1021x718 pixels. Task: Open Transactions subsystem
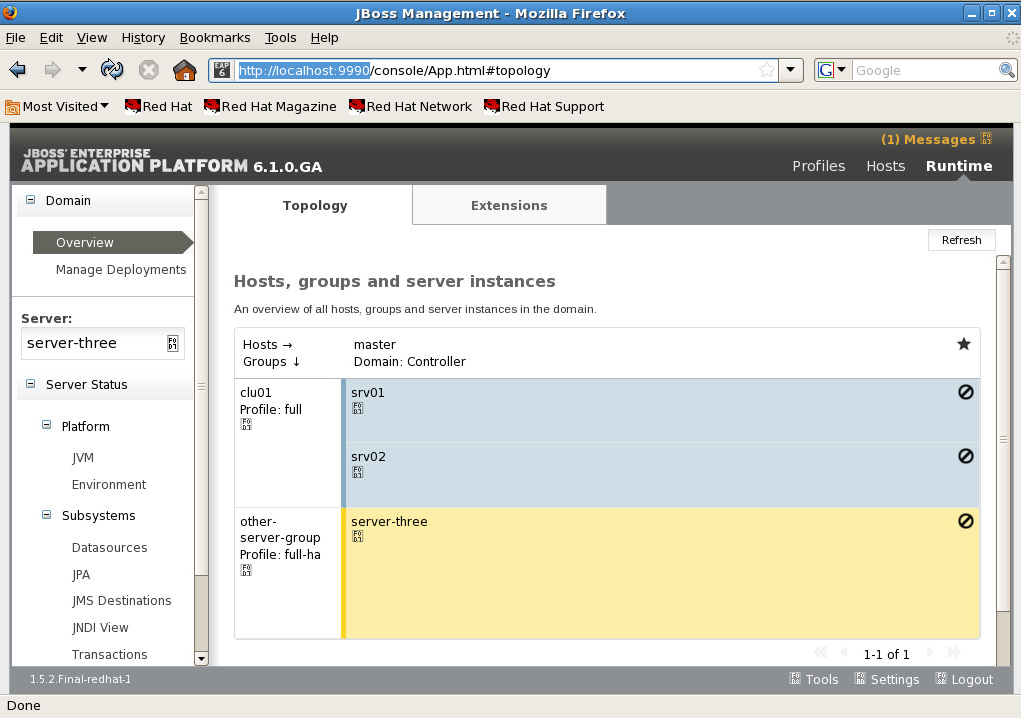pos(109,654)
